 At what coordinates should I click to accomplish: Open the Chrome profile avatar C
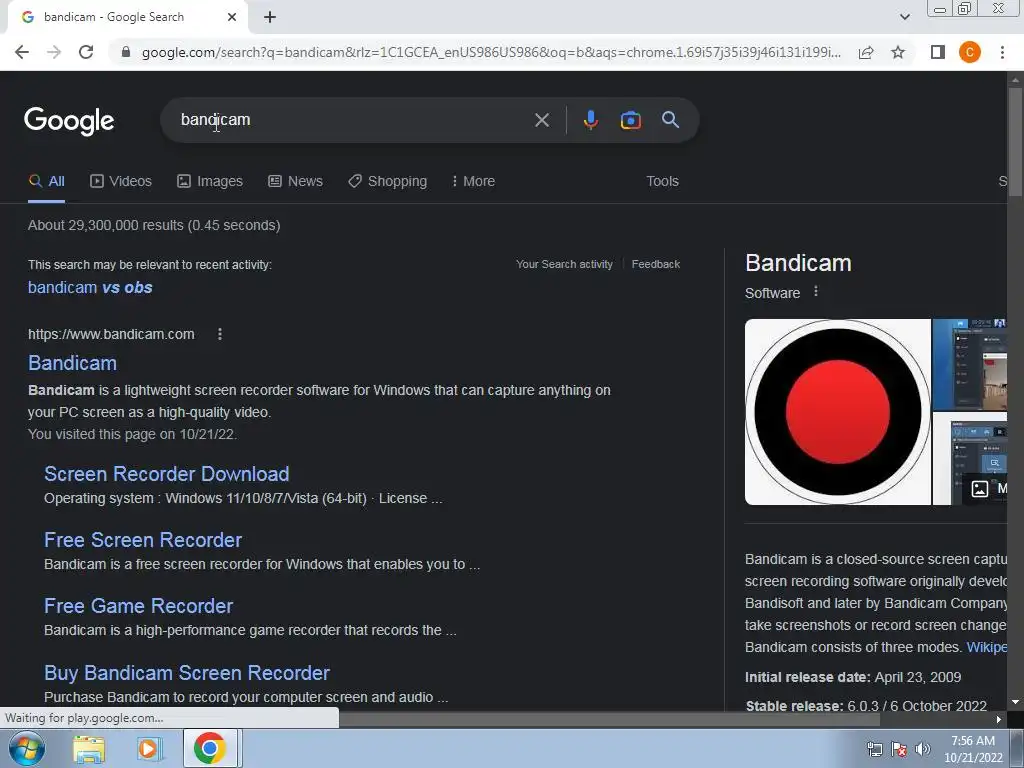tap(970, 52)
